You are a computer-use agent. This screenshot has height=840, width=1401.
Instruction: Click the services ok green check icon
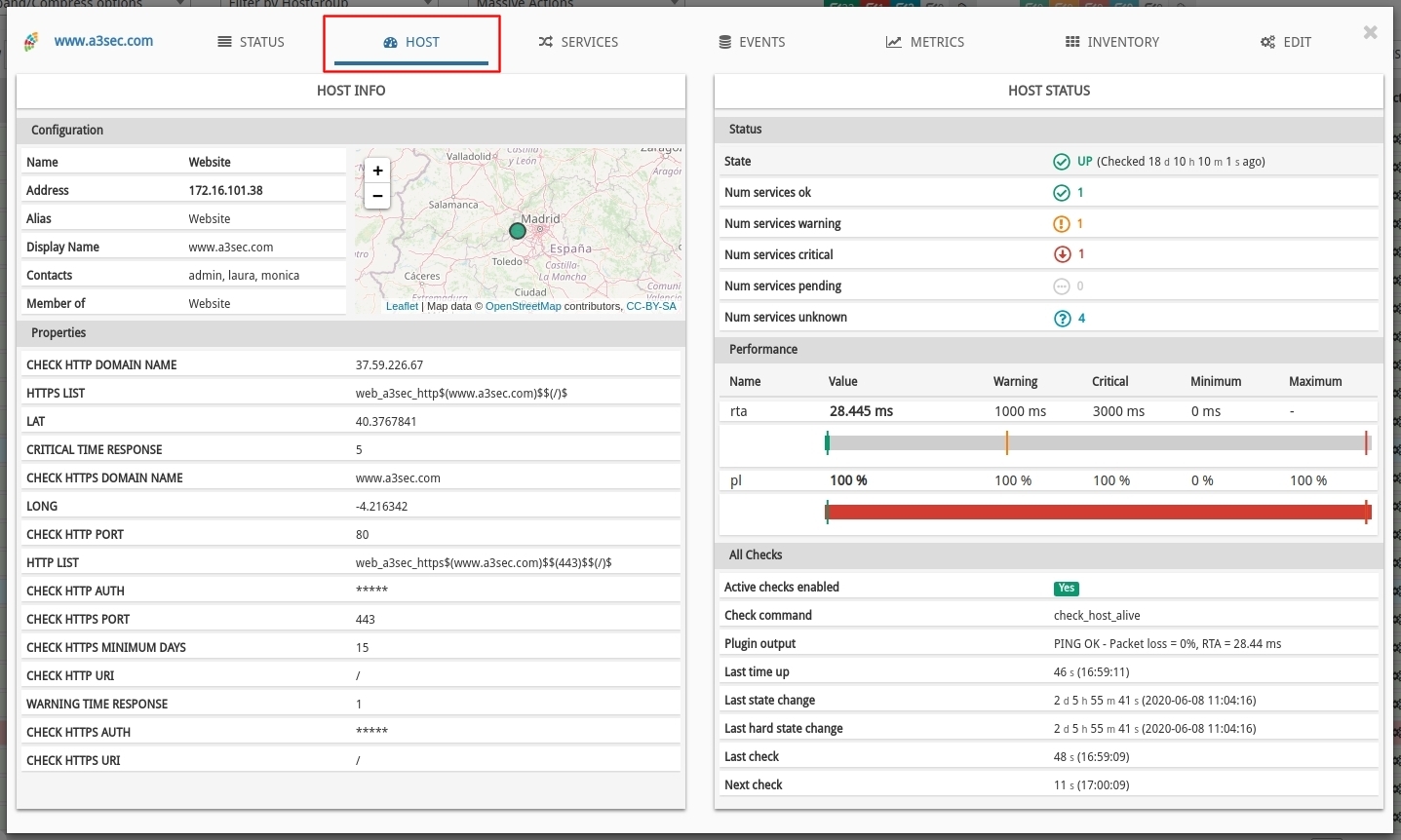tap(1062, 193)
